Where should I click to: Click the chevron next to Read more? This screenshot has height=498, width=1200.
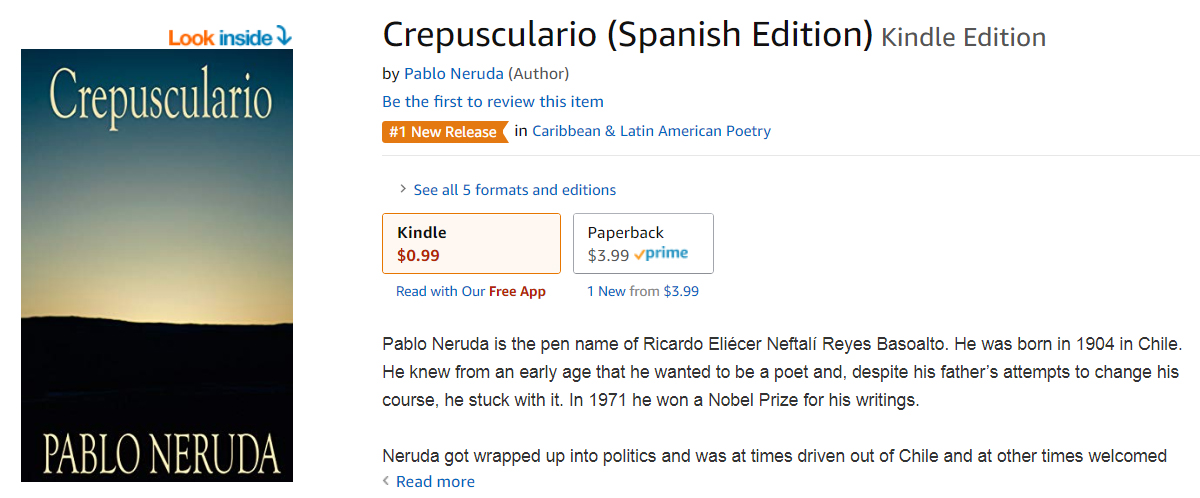coord(387,481)
